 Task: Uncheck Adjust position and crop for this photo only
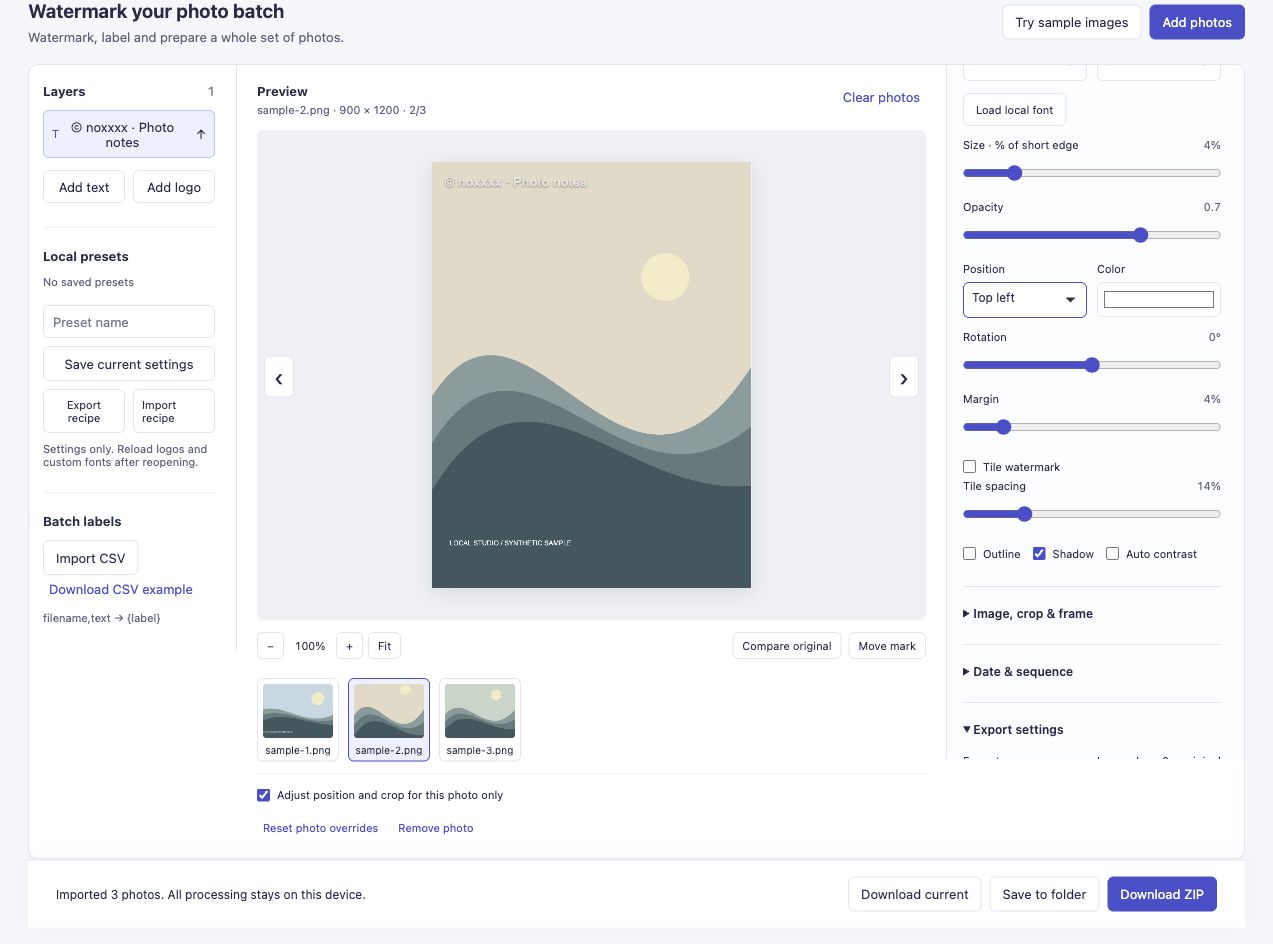pos(264,795)
